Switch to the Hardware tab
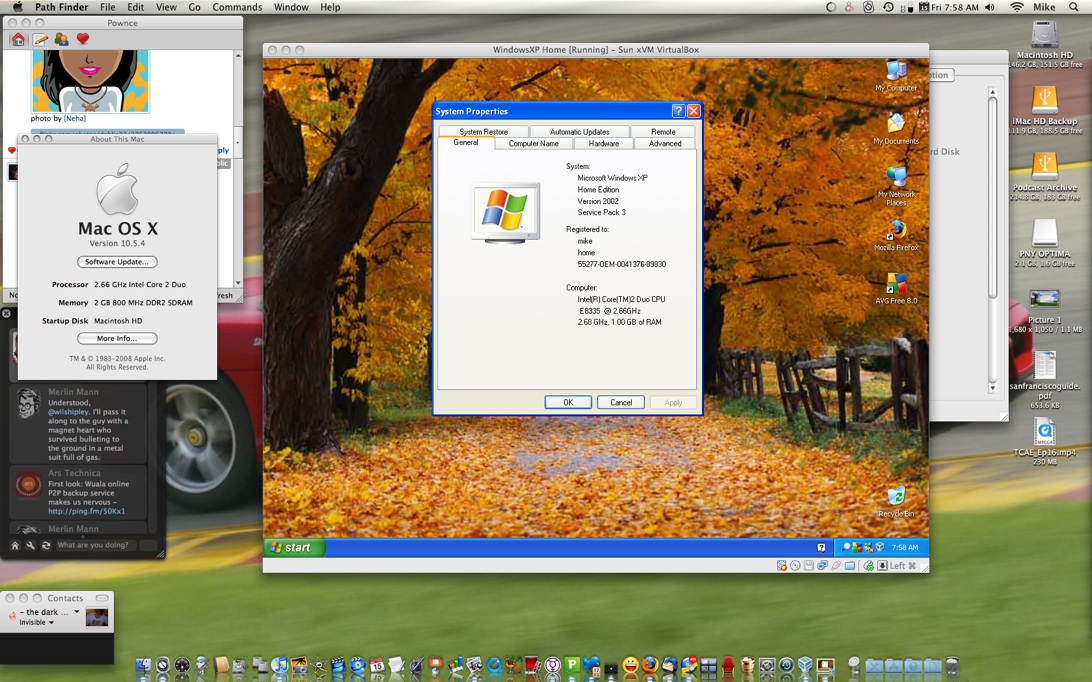Screen dimensions: 1092x682 click(603, 144)
